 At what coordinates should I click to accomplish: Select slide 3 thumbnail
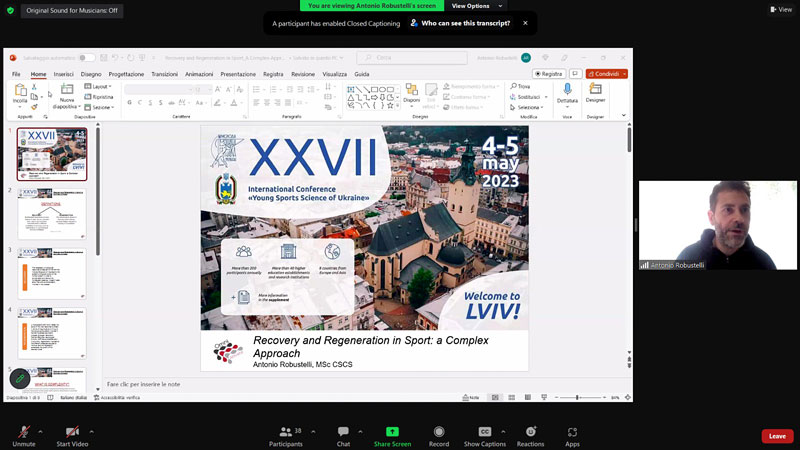click(52, 273)
